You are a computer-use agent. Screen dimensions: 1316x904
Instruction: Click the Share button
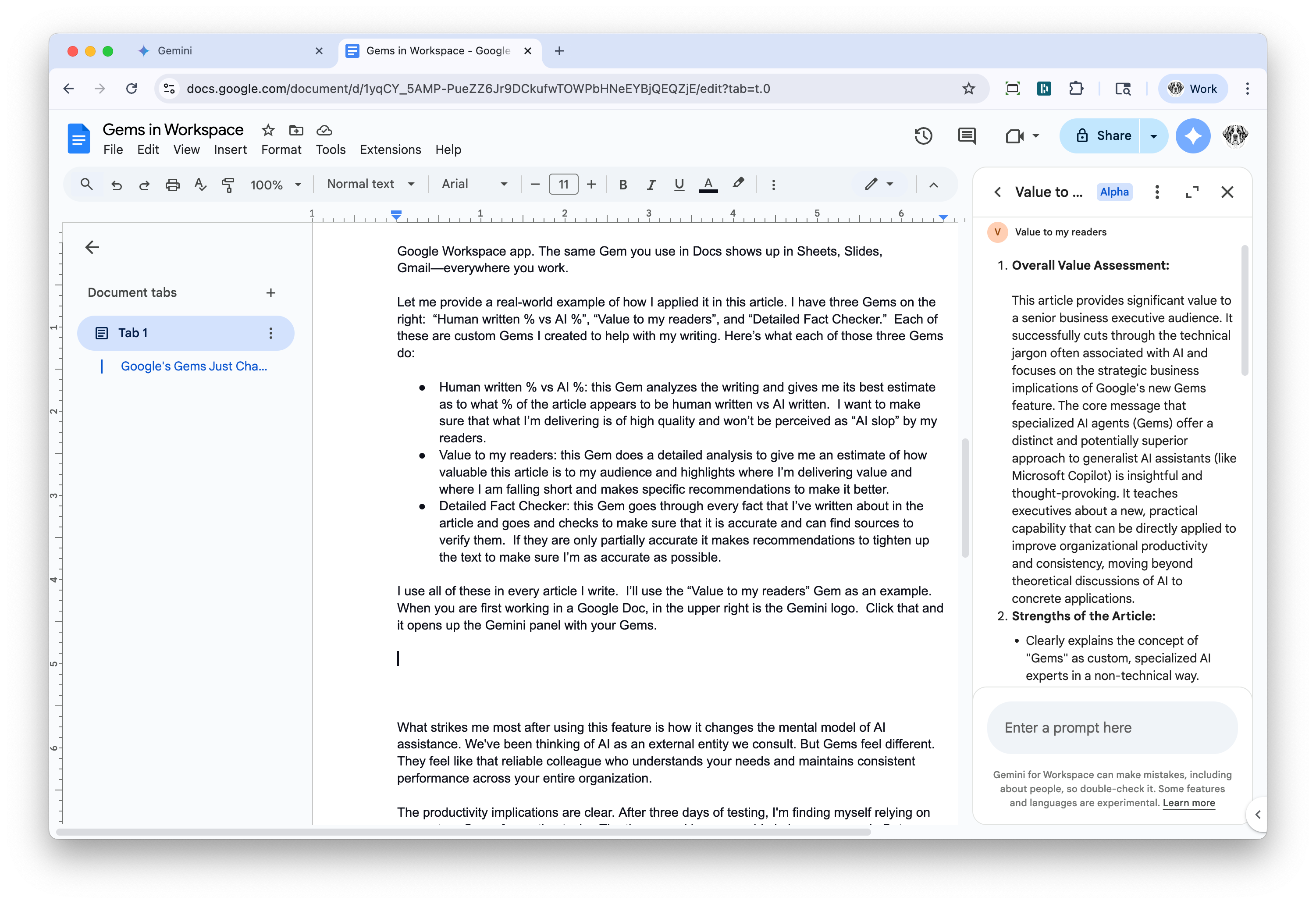coord(1100,136)
